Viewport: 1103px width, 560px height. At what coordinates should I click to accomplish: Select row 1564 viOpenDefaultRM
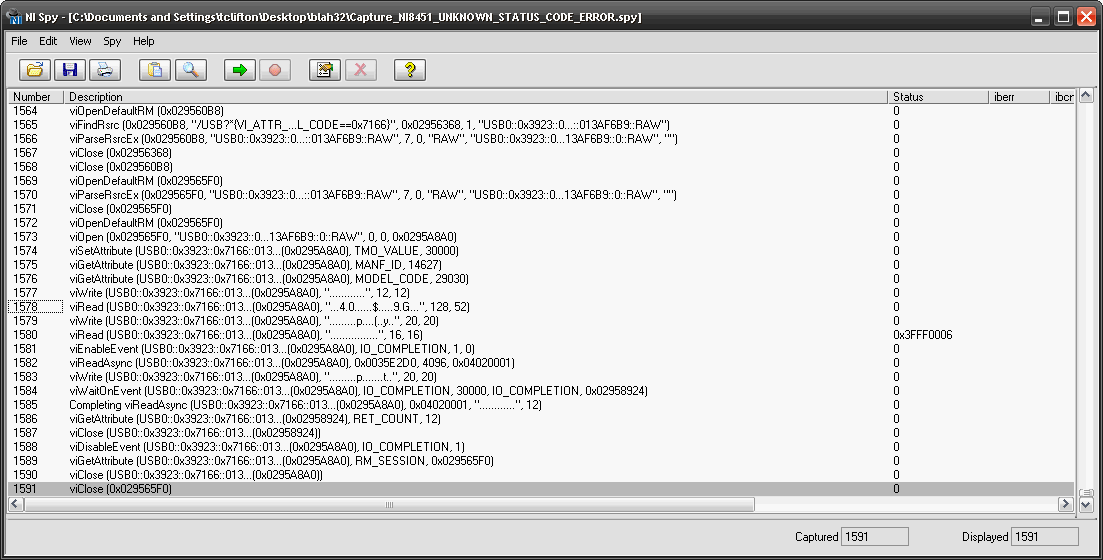coord(541,110)
